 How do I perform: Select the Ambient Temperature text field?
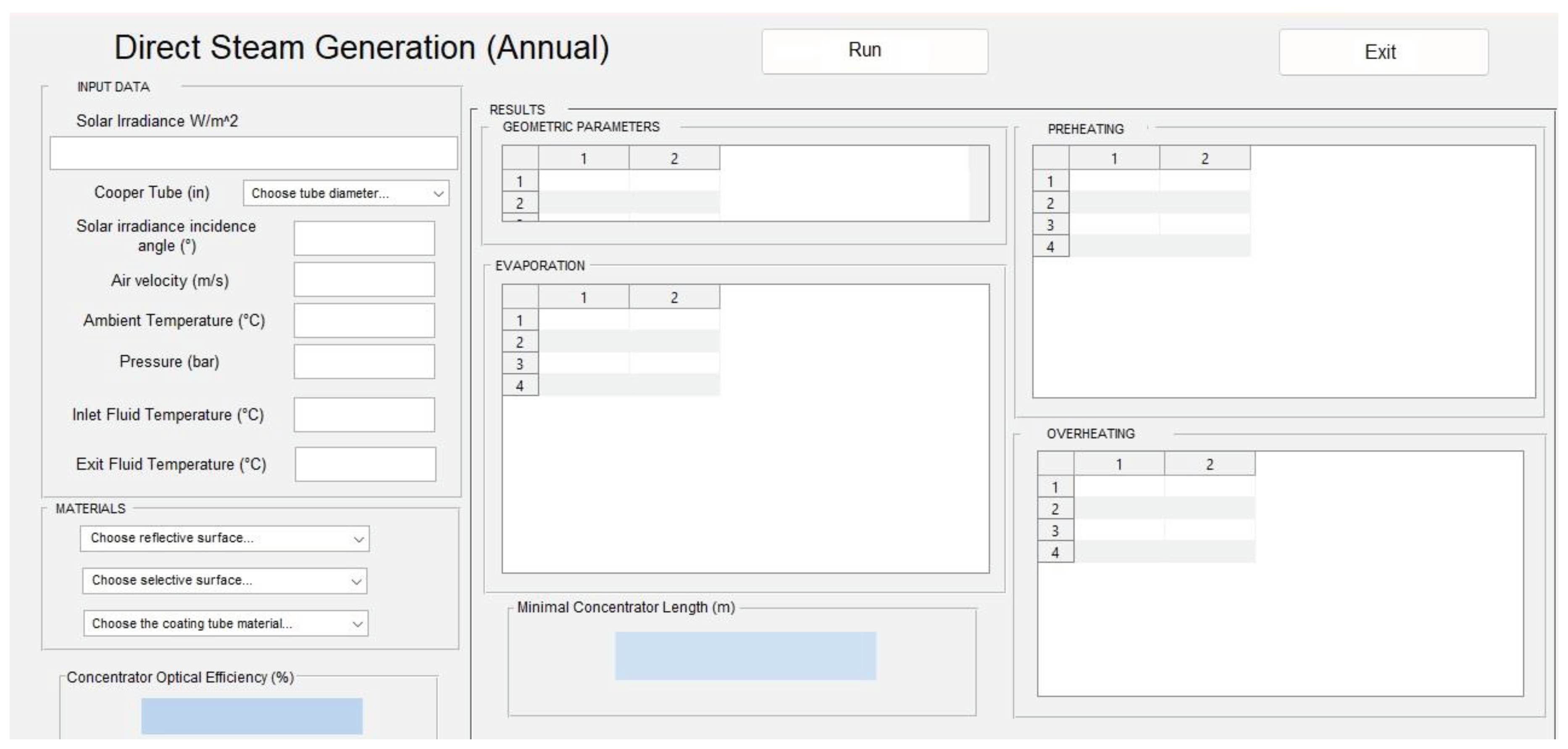pyautogui.click(x=364, y=321)
